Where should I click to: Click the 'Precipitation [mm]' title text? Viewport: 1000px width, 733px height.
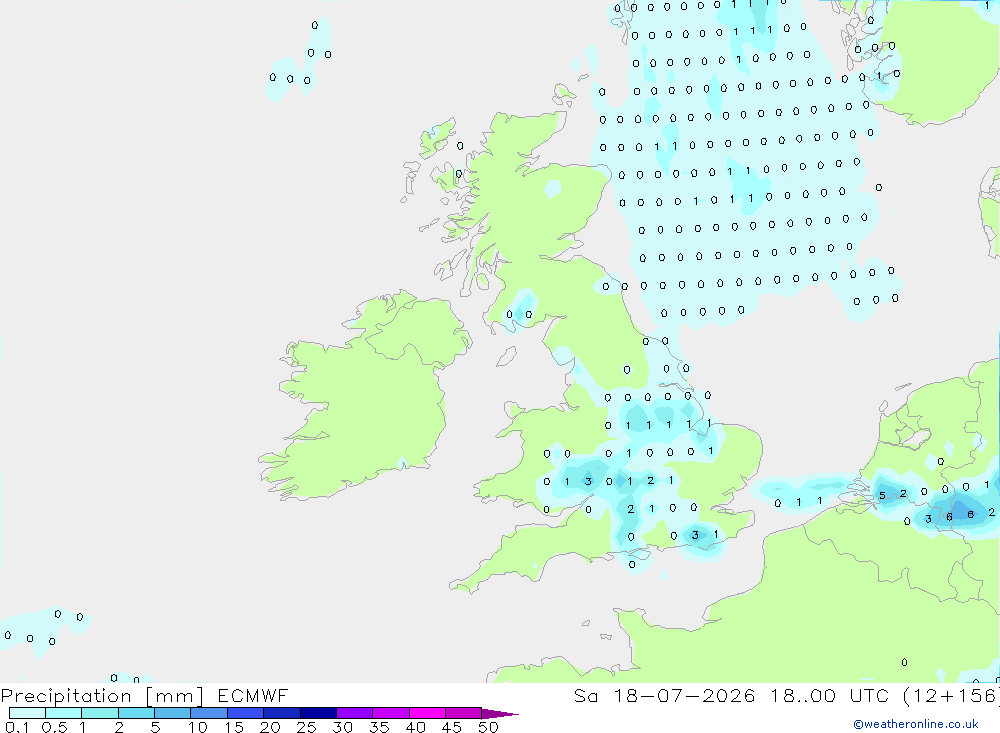tap(103, 696)
